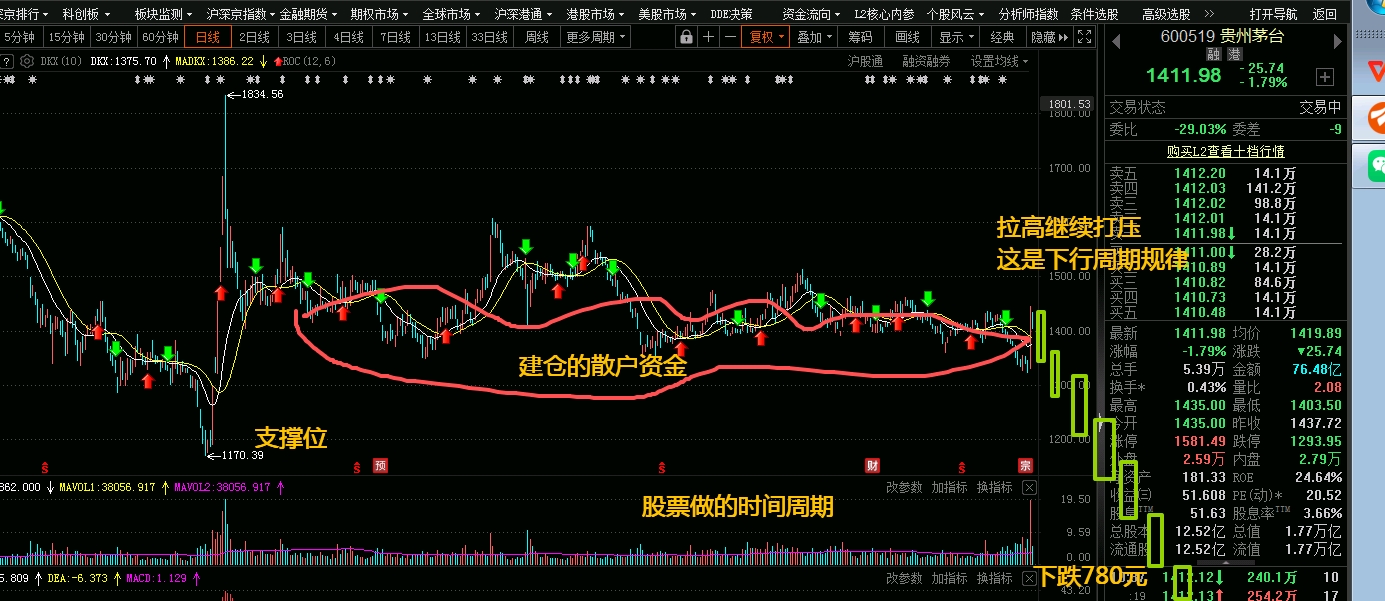The height and width of the screenshot is (601, 1385).
Task: Open 设置均线 dropdown
Action: click(x=1000, y=61)
